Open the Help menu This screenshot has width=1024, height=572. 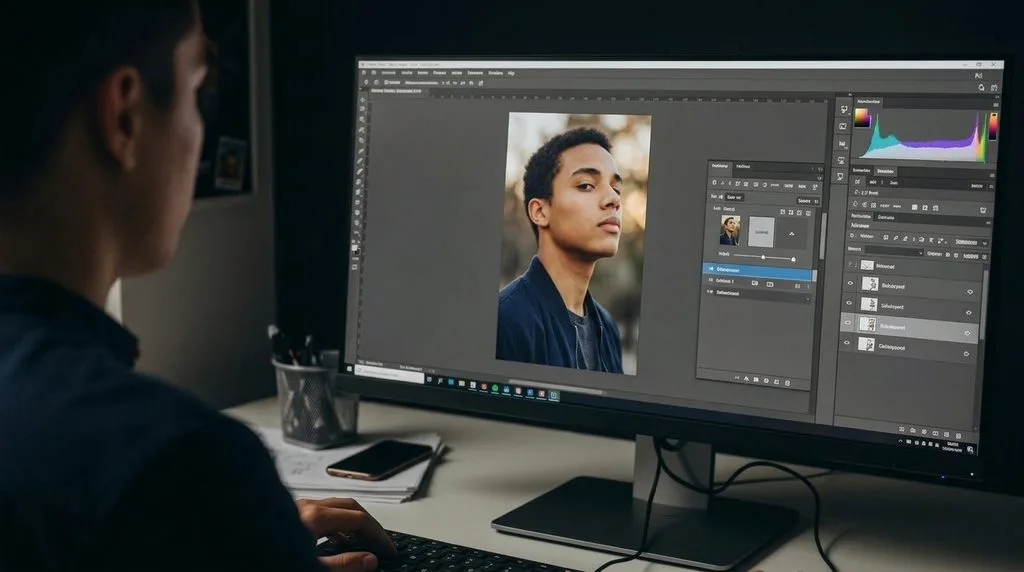tap(511, 73)
